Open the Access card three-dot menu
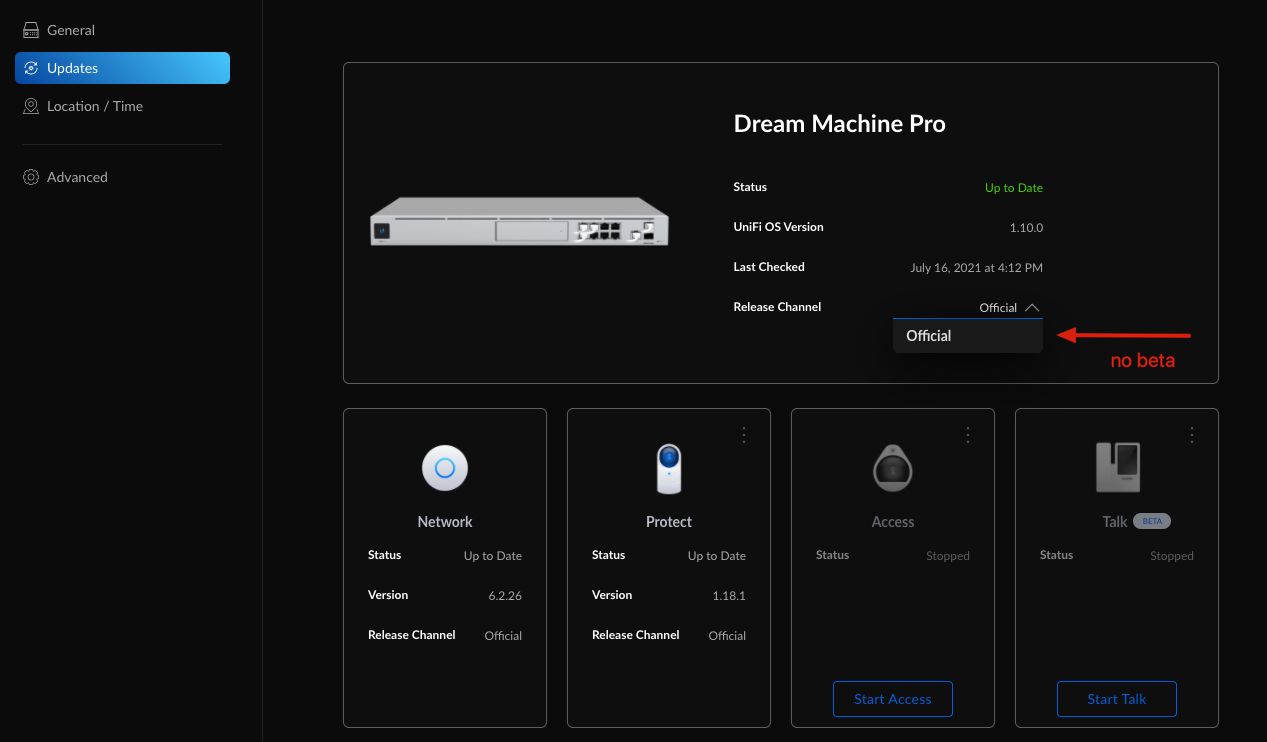Screen dimensions: 1267x742 pos(968,435)
